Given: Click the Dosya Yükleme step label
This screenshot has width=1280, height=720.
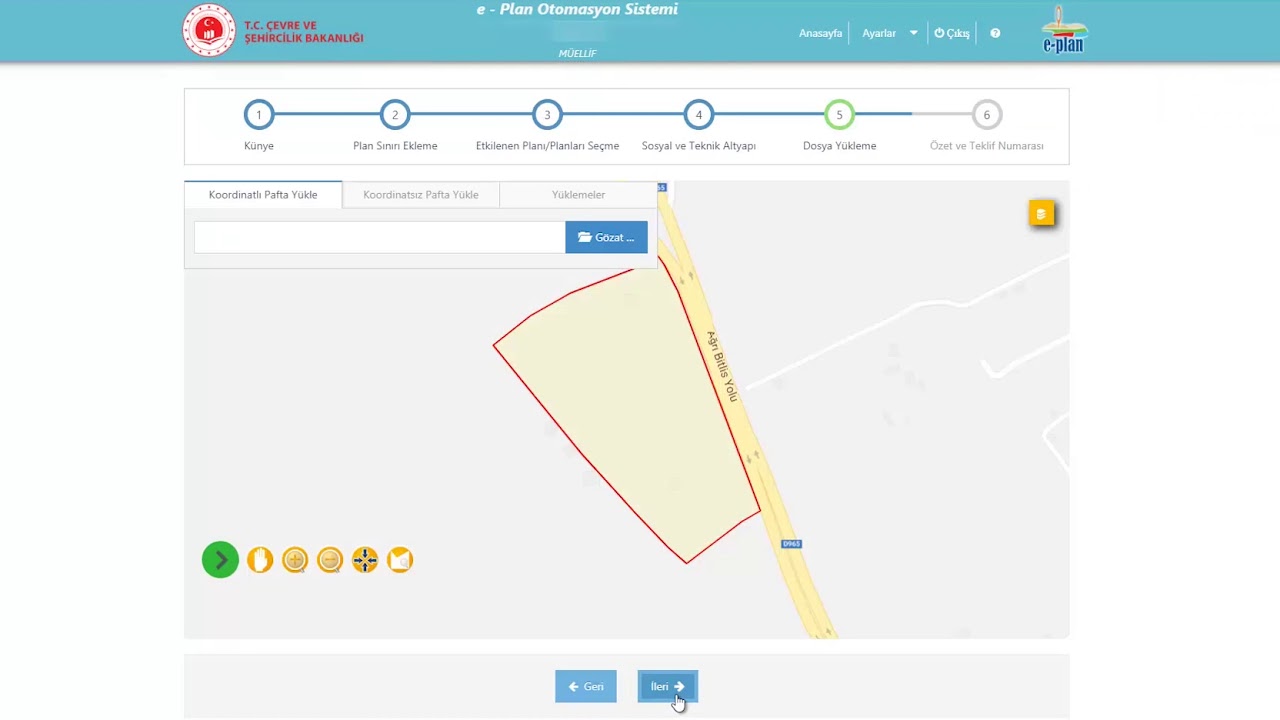Looking at the screenshot, I should pyautogui.click(x=839, y=146).
